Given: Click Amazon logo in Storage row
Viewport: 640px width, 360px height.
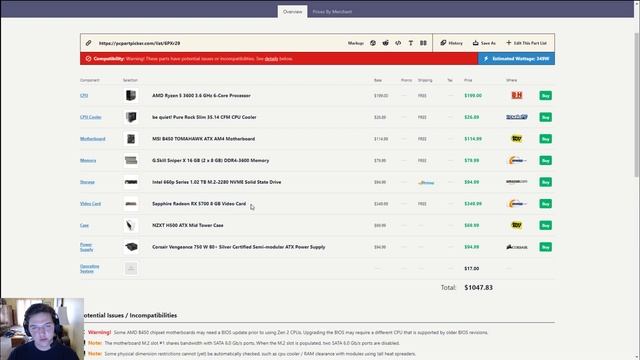Looking at the screenshot, I should [517, 182].
